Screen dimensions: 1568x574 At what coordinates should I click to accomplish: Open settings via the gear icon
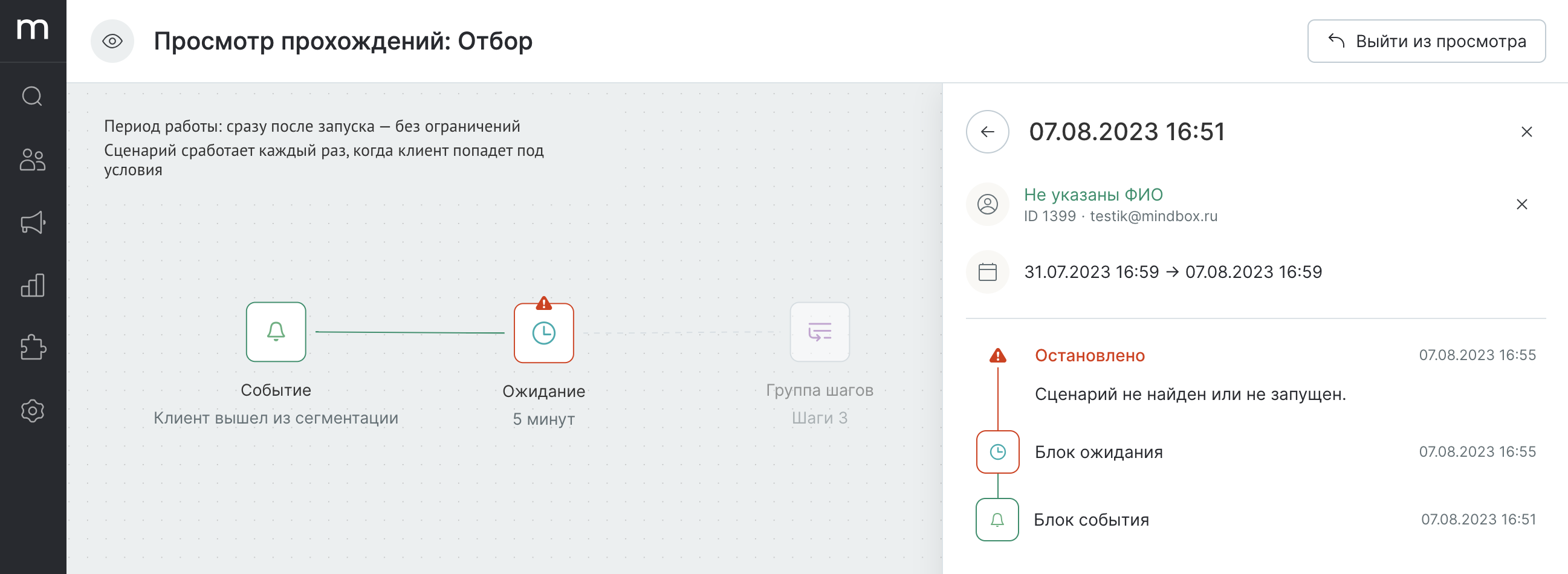(x=32, y=410)
